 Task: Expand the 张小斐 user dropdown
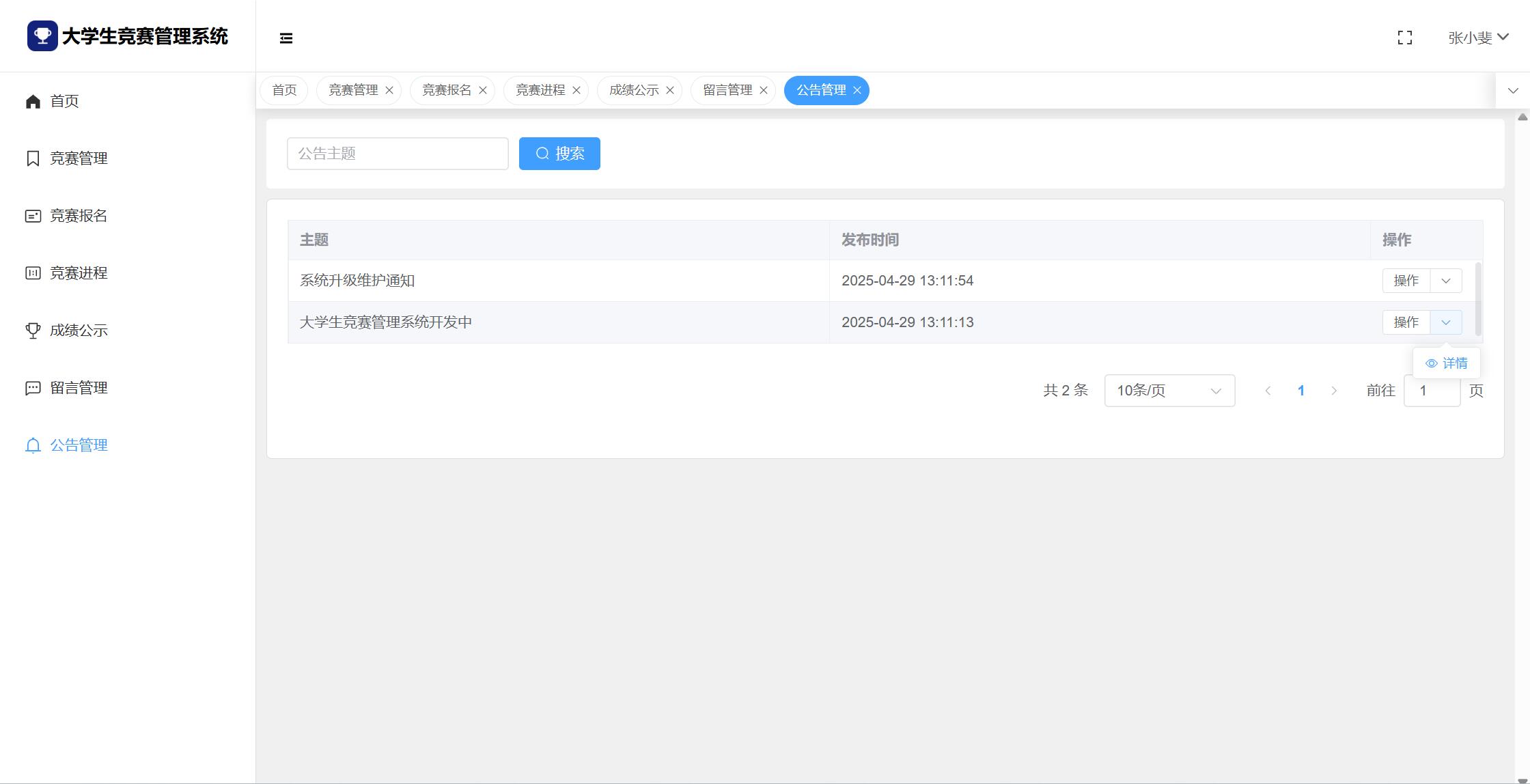(1478, 38)
